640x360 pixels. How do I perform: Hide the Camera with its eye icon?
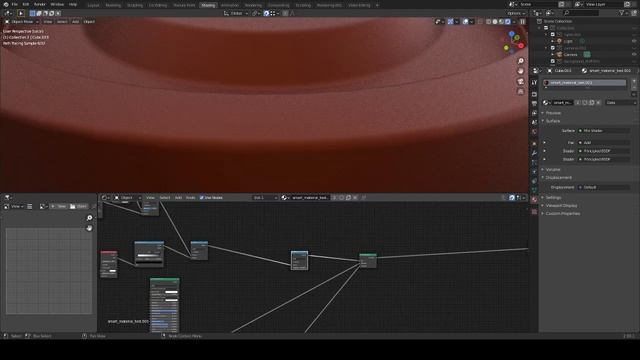coord(634,55)
